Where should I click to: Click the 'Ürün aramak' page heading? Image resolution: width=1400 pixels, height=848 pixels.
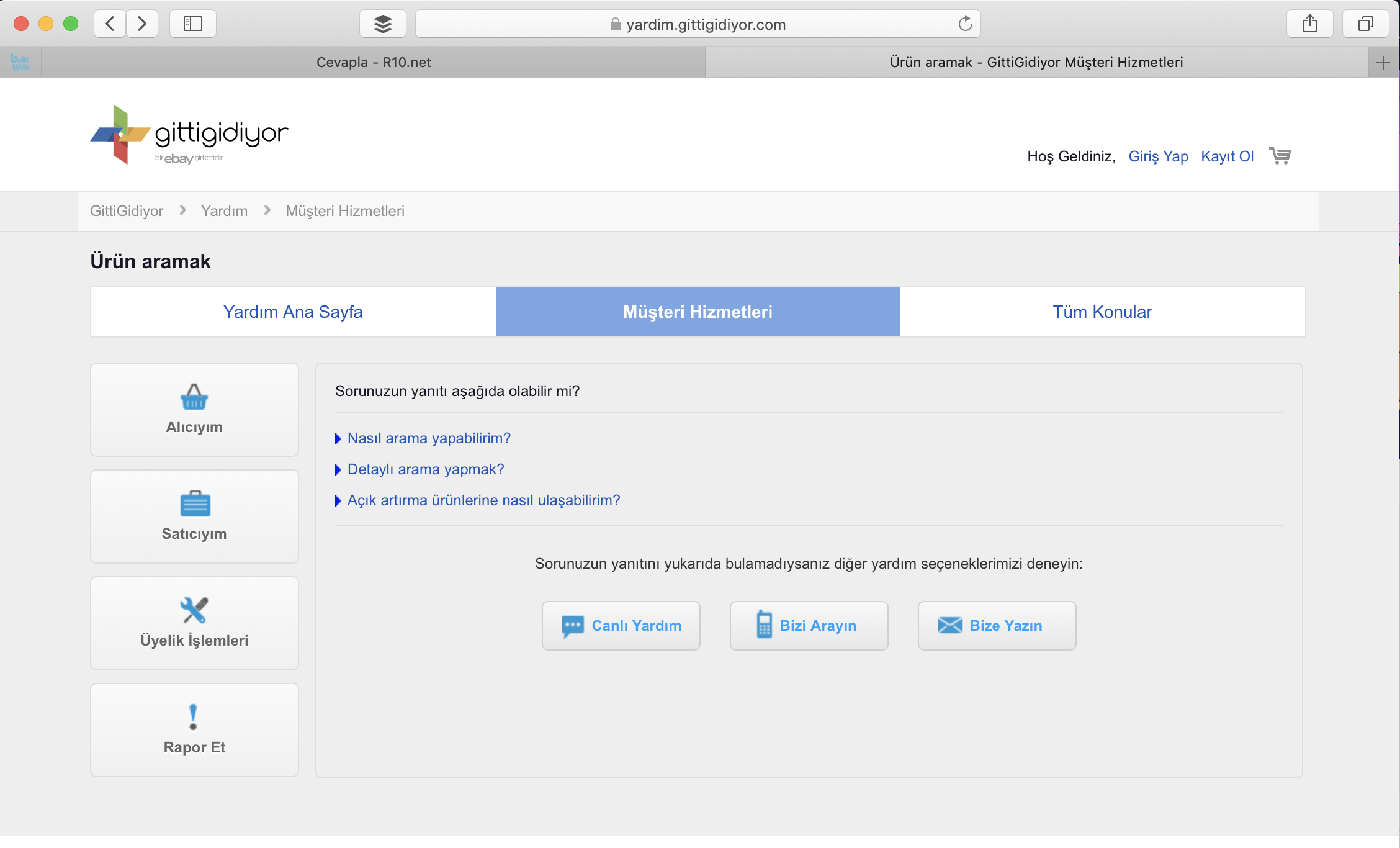coord(150,261)
